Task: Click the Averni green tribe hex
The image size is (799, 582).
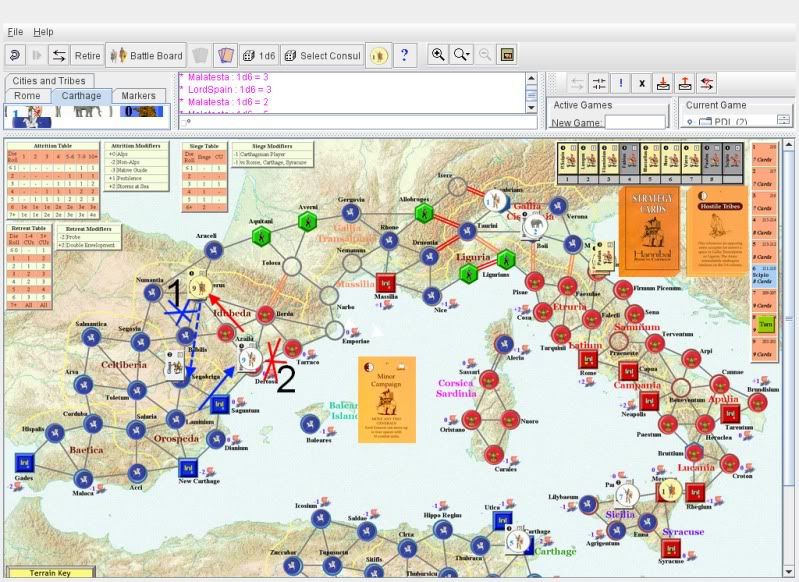Action: 307,221
